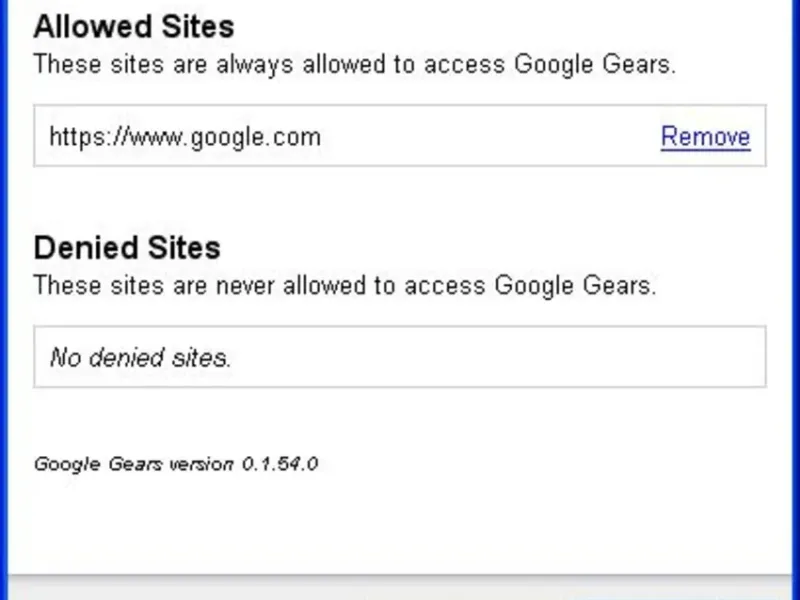
Task: Click the Allowed Sites heading
Action: pyautogui.click(x=134, y=27)
